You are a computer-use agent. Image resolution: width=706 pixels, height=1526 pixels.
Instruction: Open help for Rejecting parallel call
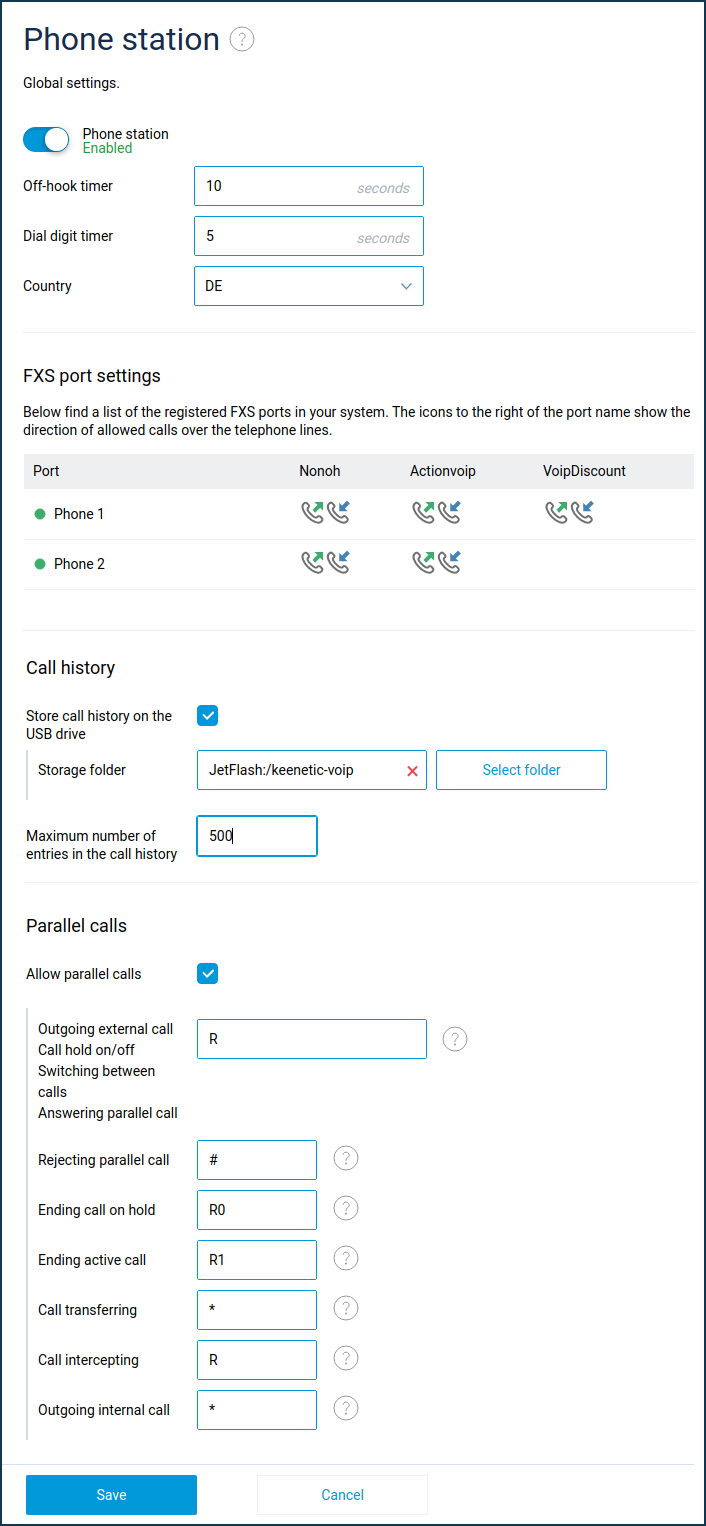(345, 1159)
